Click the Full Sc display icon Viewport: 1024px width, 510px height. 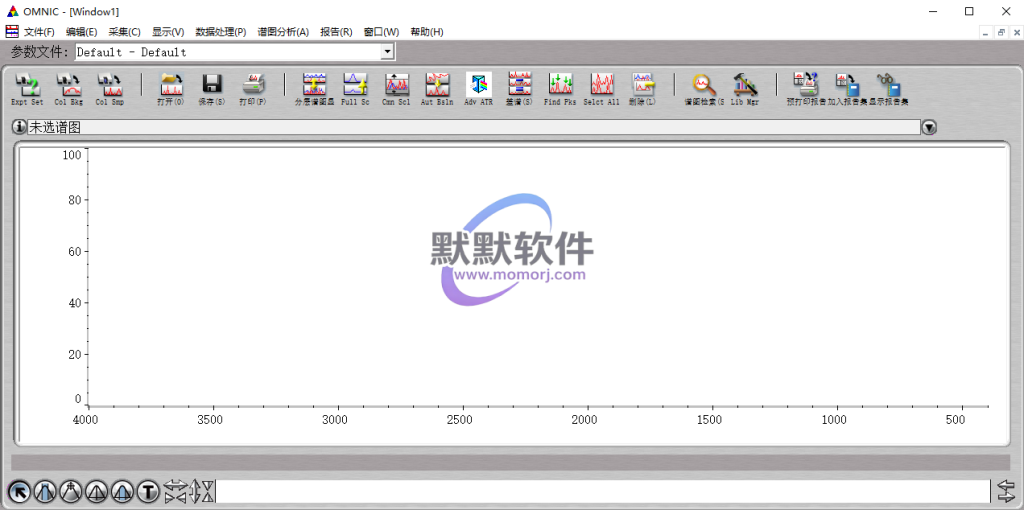point(355,87)
